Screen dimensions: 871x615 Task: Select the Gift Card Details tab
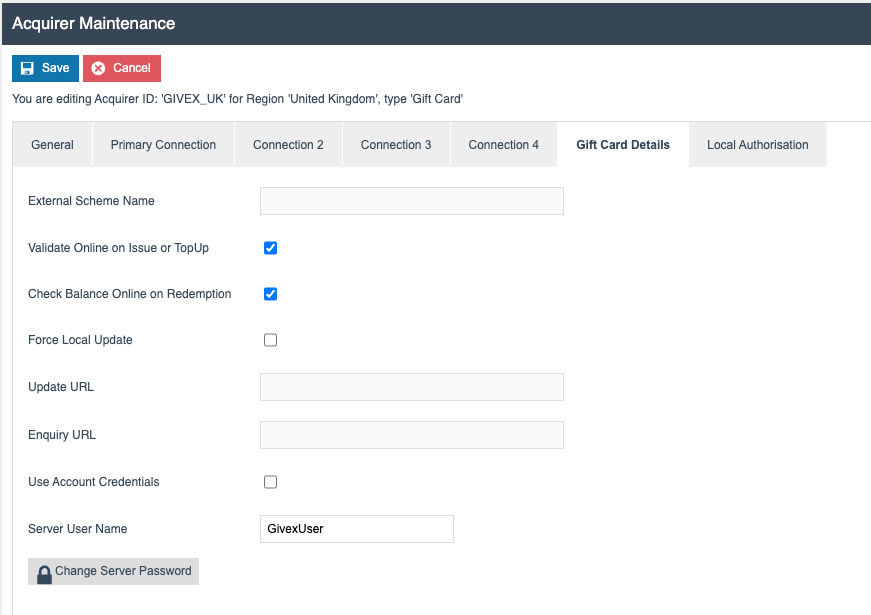tap(622, 144)
